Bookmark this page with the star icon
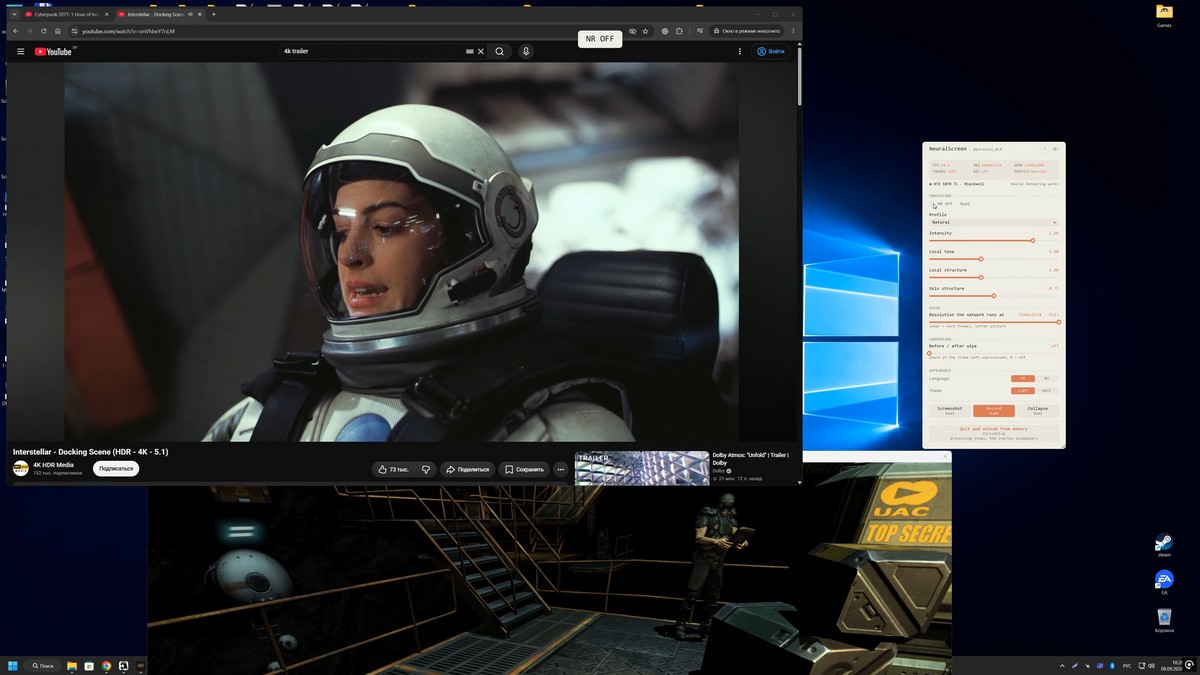The image size is (1200, 675). click(x=645, y=31)
